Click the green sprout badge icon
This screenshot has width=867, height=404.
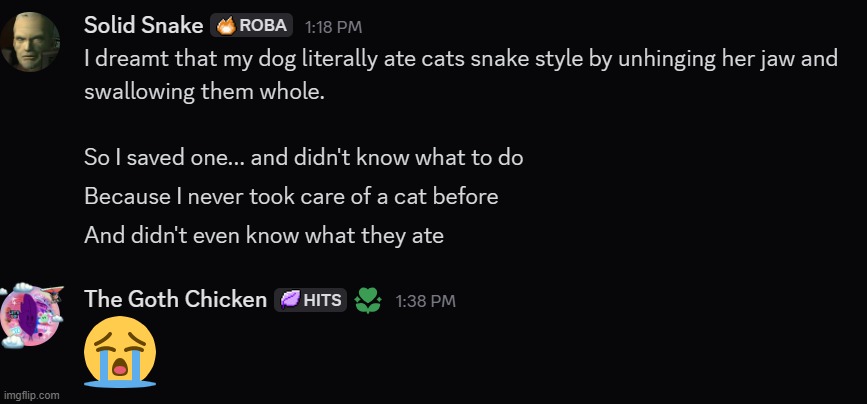[x=369, y=300]
